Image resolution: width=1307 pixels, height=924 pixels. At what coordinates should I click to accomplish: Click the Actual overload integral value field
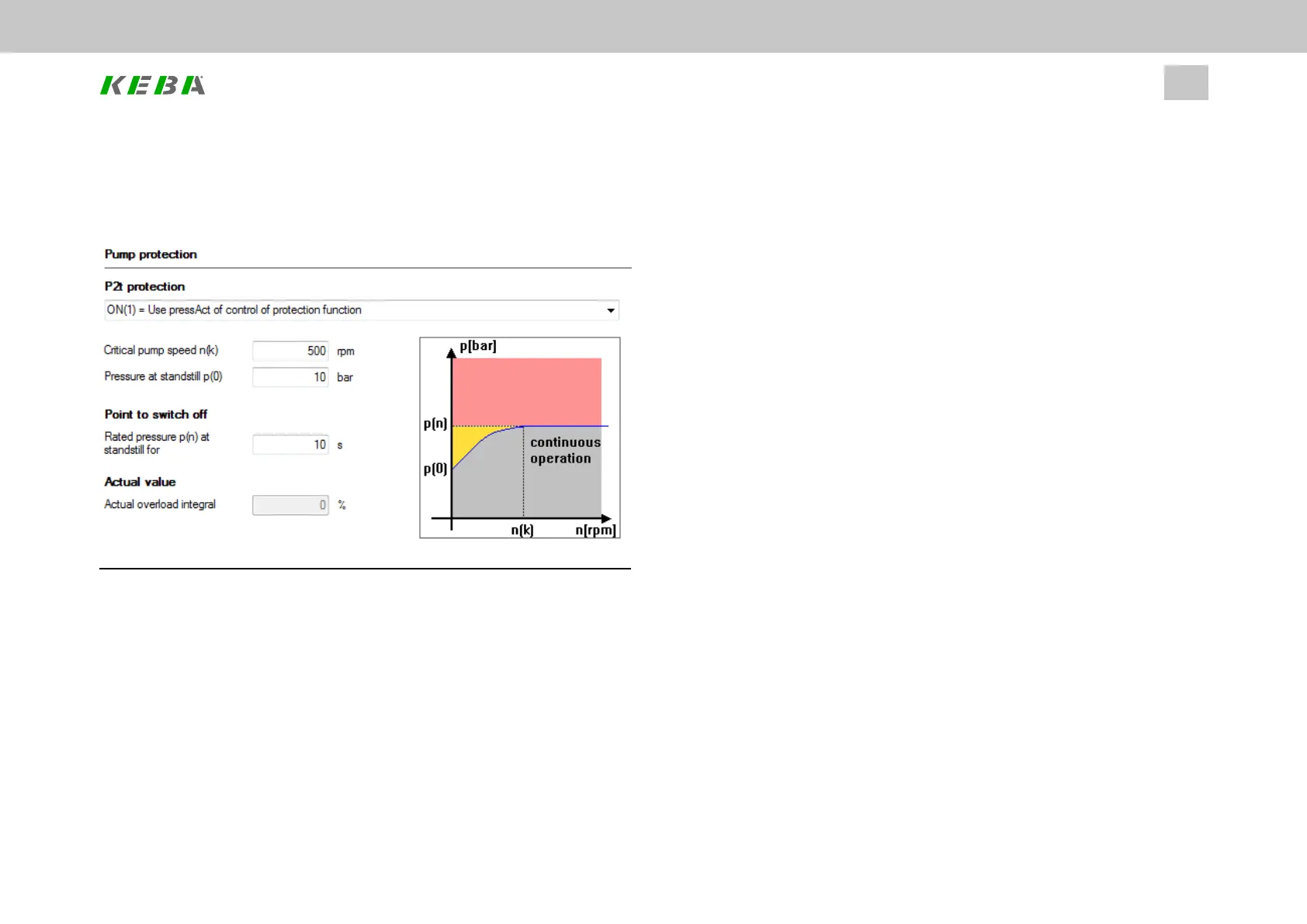290,505
